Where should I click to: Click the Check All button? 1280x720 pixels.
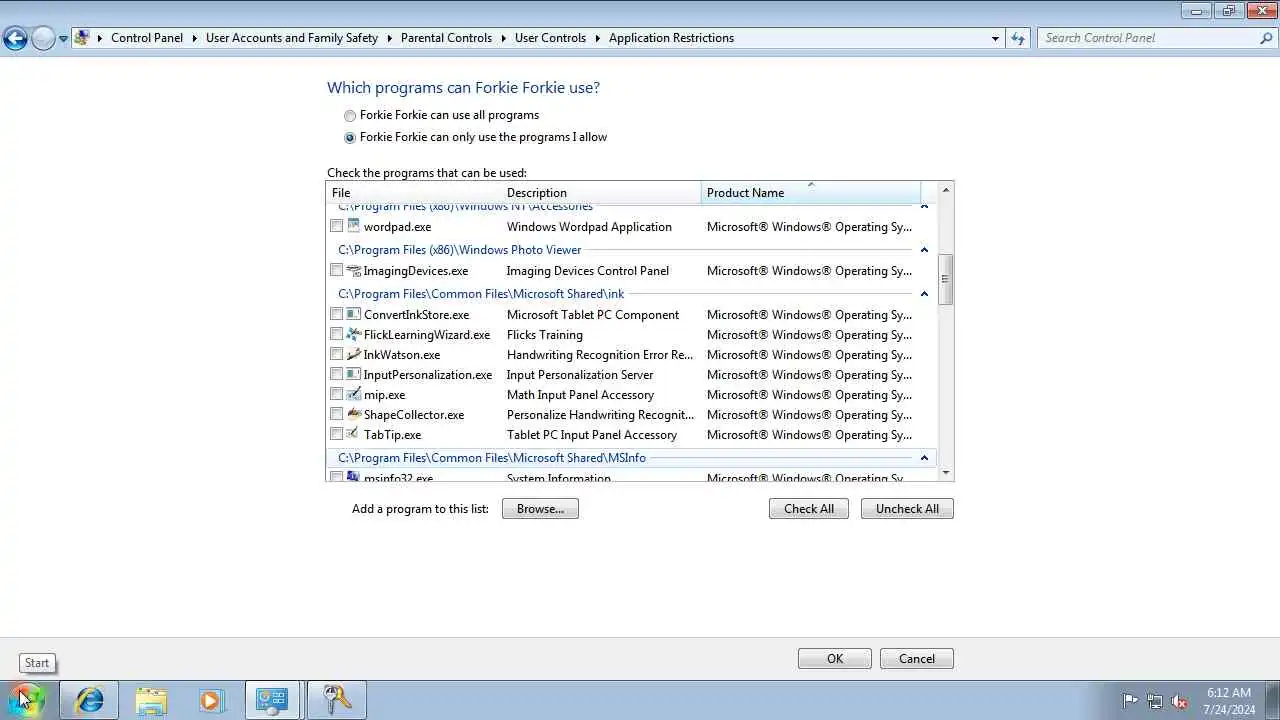[809, 509]
